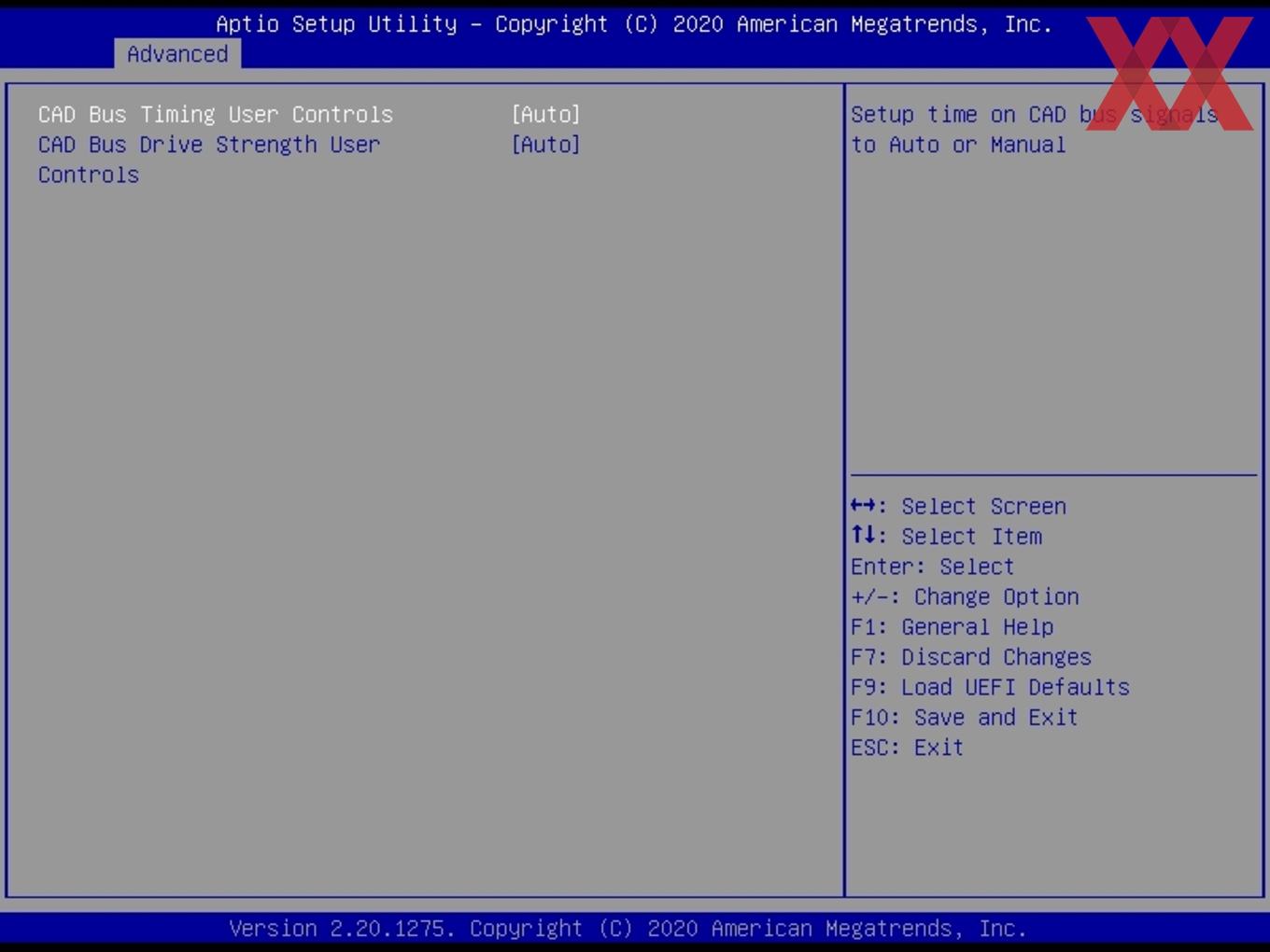The width and height of the screenshot is (1270, 952).
Task: Click the 'F1: General Help' hint
Action: click(x=952, y=626)
